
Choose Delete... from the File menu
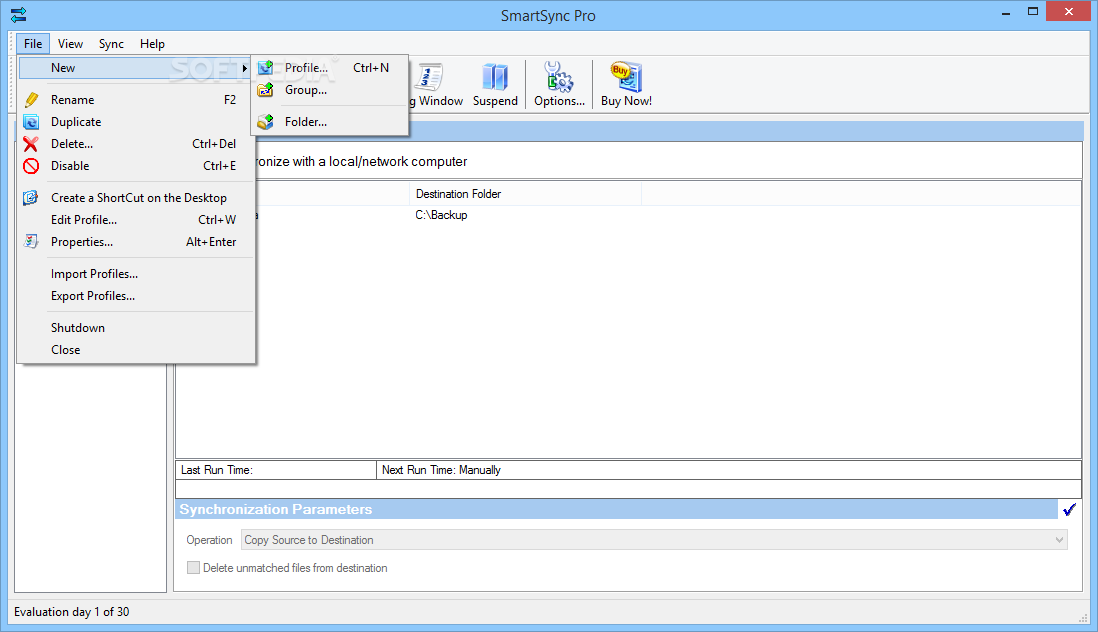click(135, 144)
